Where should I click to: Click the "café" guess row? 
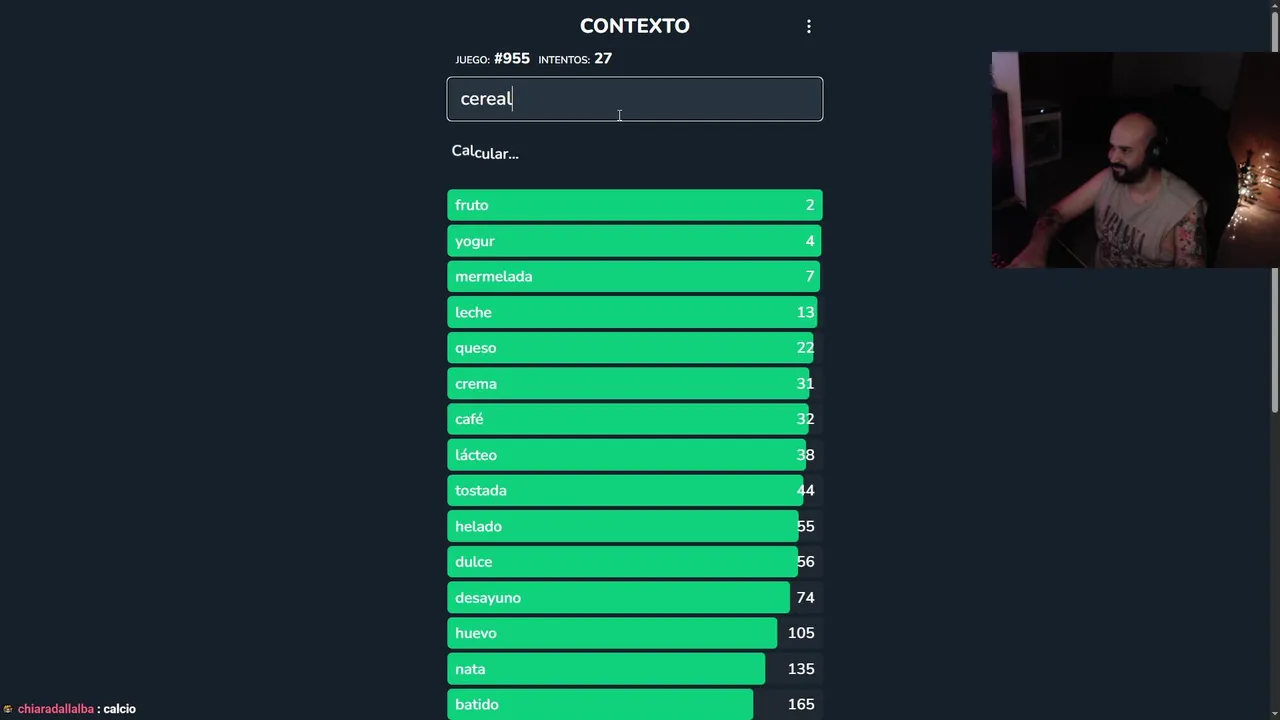pyautogui.click(x=634, y=419)
